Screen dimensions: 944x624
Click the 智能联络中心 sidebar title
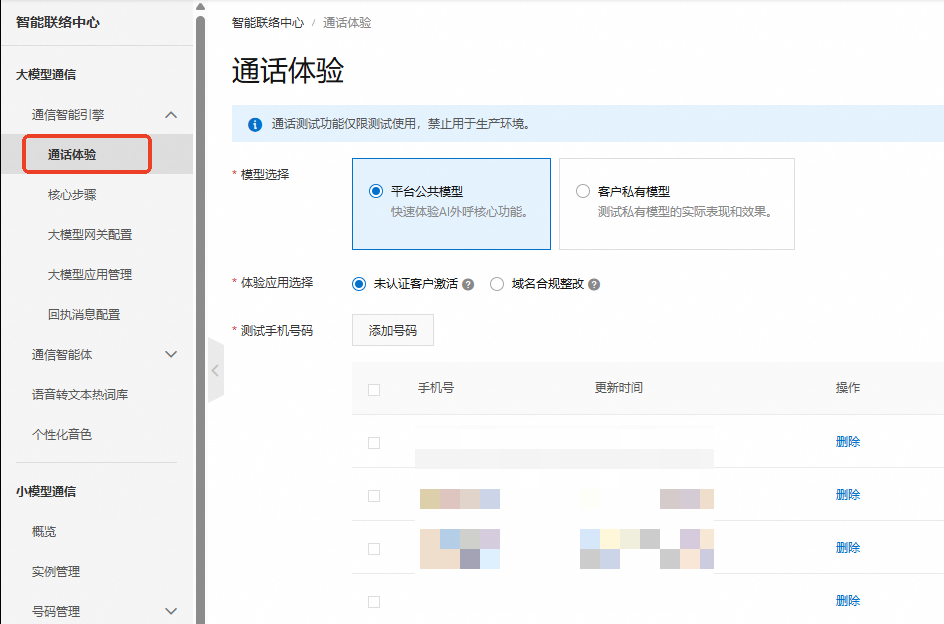pos(58,22)
